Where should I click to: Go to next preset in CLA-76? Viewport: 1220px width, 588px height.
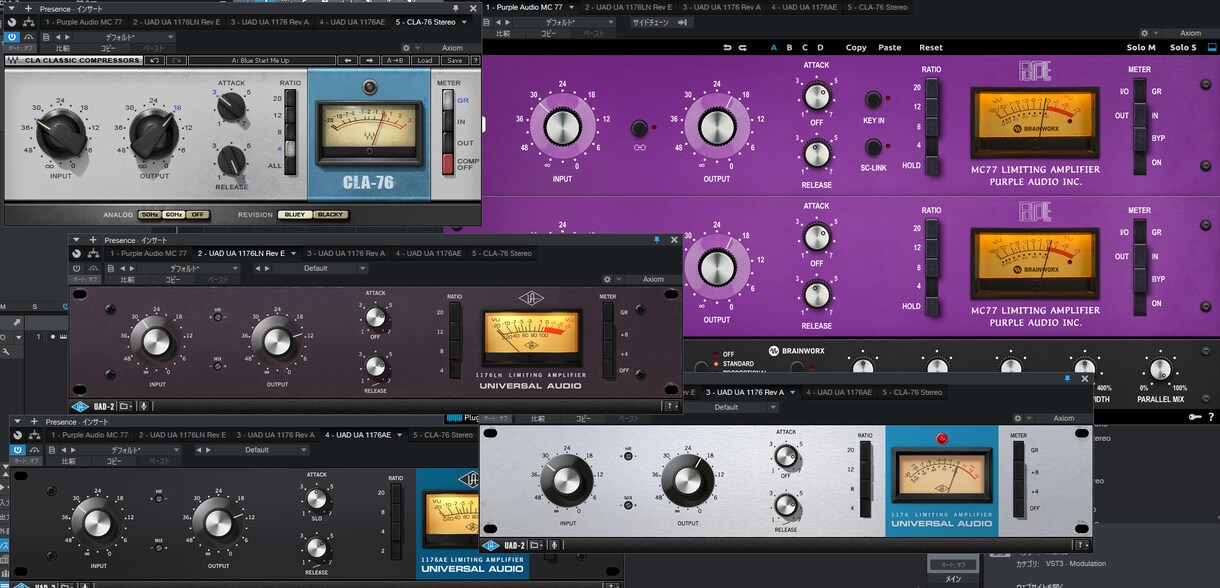(369, 60)
